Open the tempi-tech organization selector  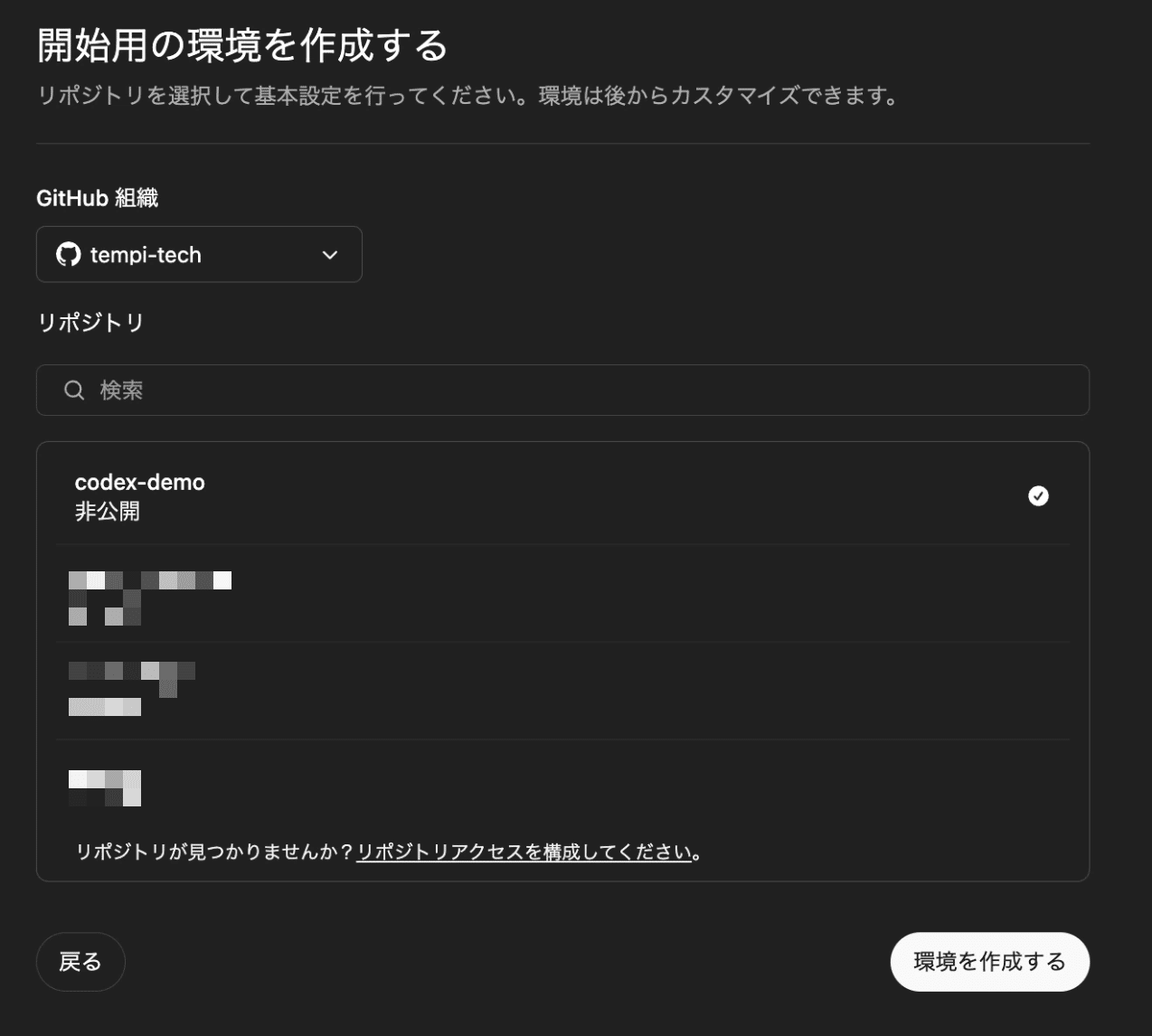[199, 255]
